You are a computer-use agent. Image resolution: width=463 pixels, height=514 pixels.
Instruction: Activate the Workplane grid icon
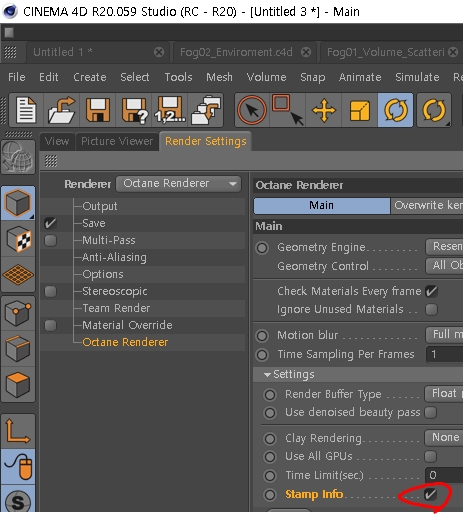coord(18,275)
